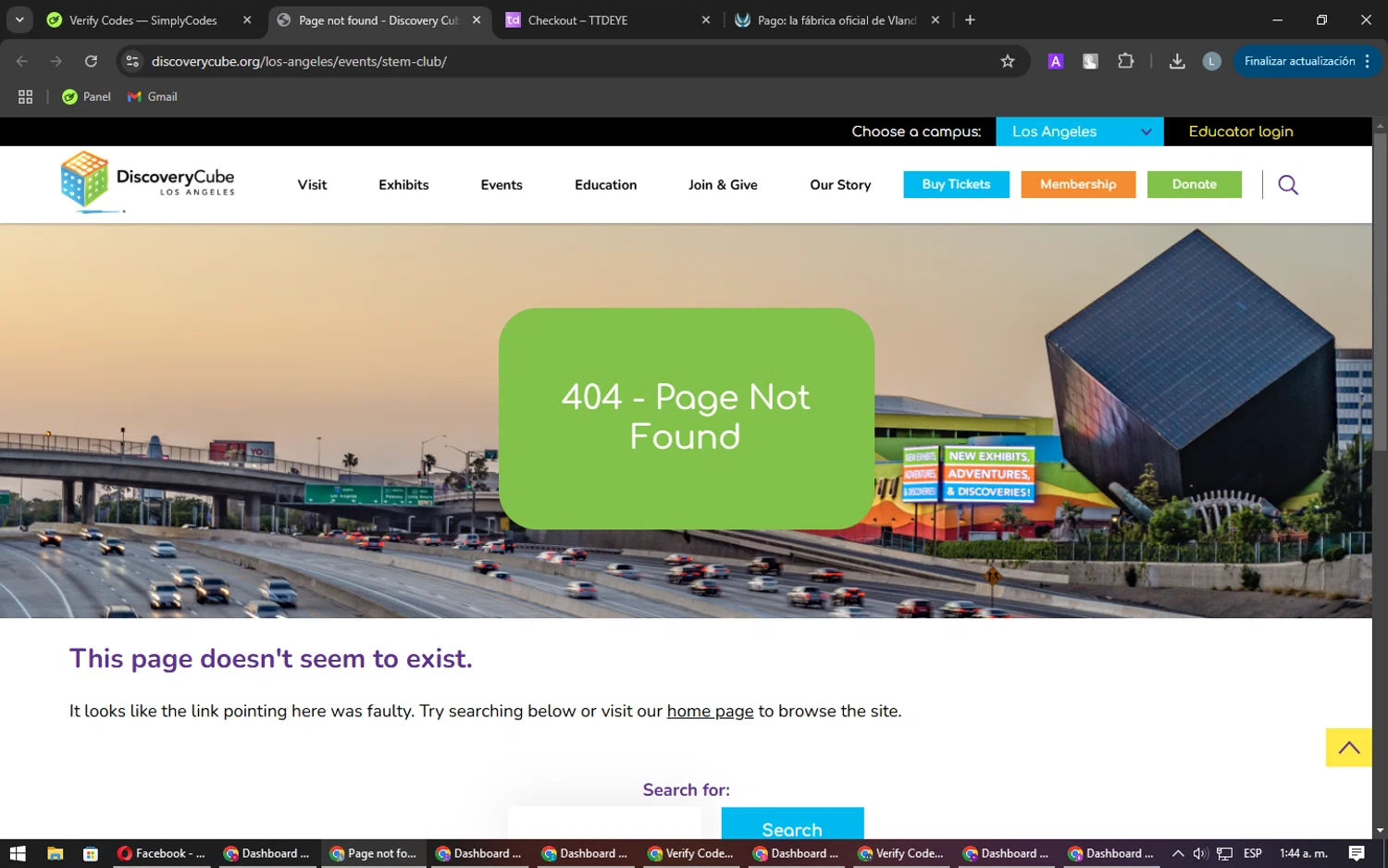Click the green Donate button
1388x868 pixels.
[1195, 184]
